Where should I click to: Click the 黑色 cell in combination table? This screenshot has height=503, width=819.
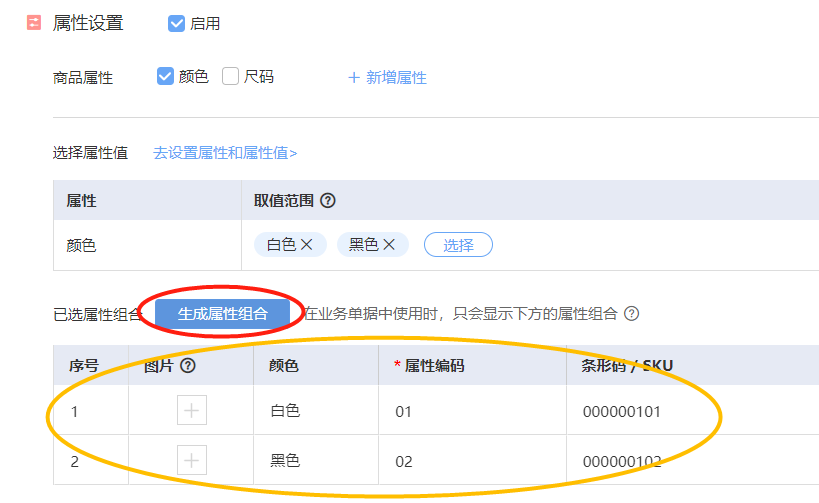click(x=316, y=460)
